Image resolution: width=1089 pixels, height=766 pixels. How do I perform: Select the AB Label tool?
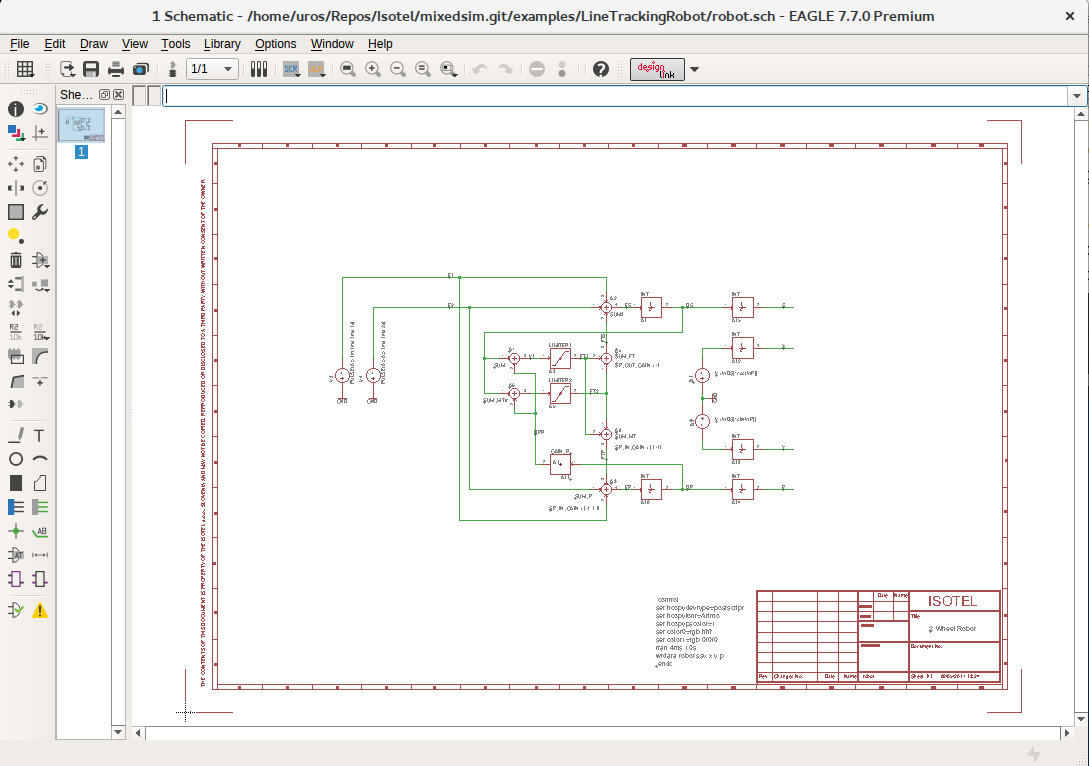click(x=40, y=531)
